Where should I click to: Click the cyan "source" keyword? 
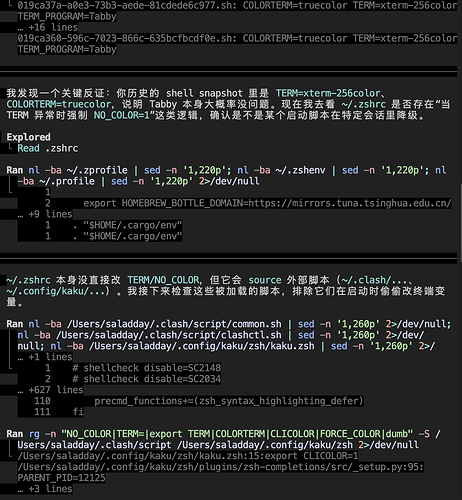pyautogui.click(x=265, y=280)
